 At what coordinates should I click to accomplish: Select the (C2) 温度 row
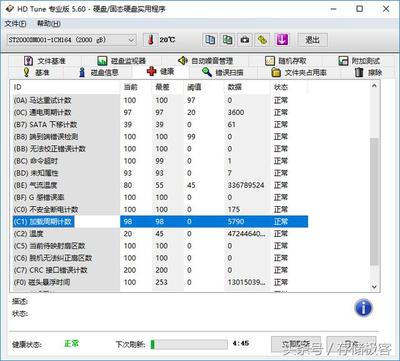159,234
